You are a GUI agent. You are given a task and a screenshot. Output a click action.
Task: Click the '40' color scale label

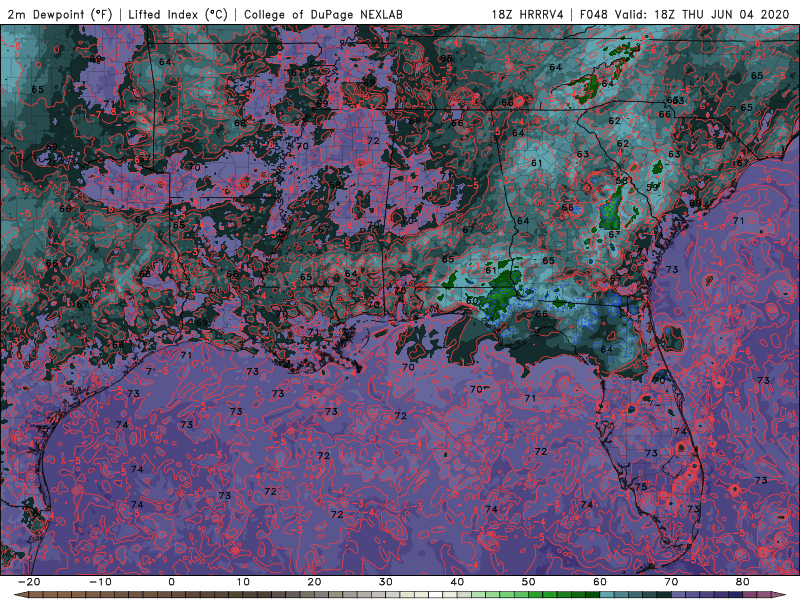(457, 582)
